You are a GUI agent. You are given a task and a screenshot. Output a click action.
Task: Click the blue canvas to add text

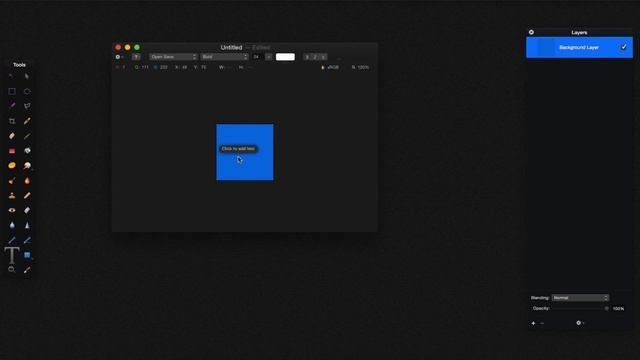click(245, 152)
